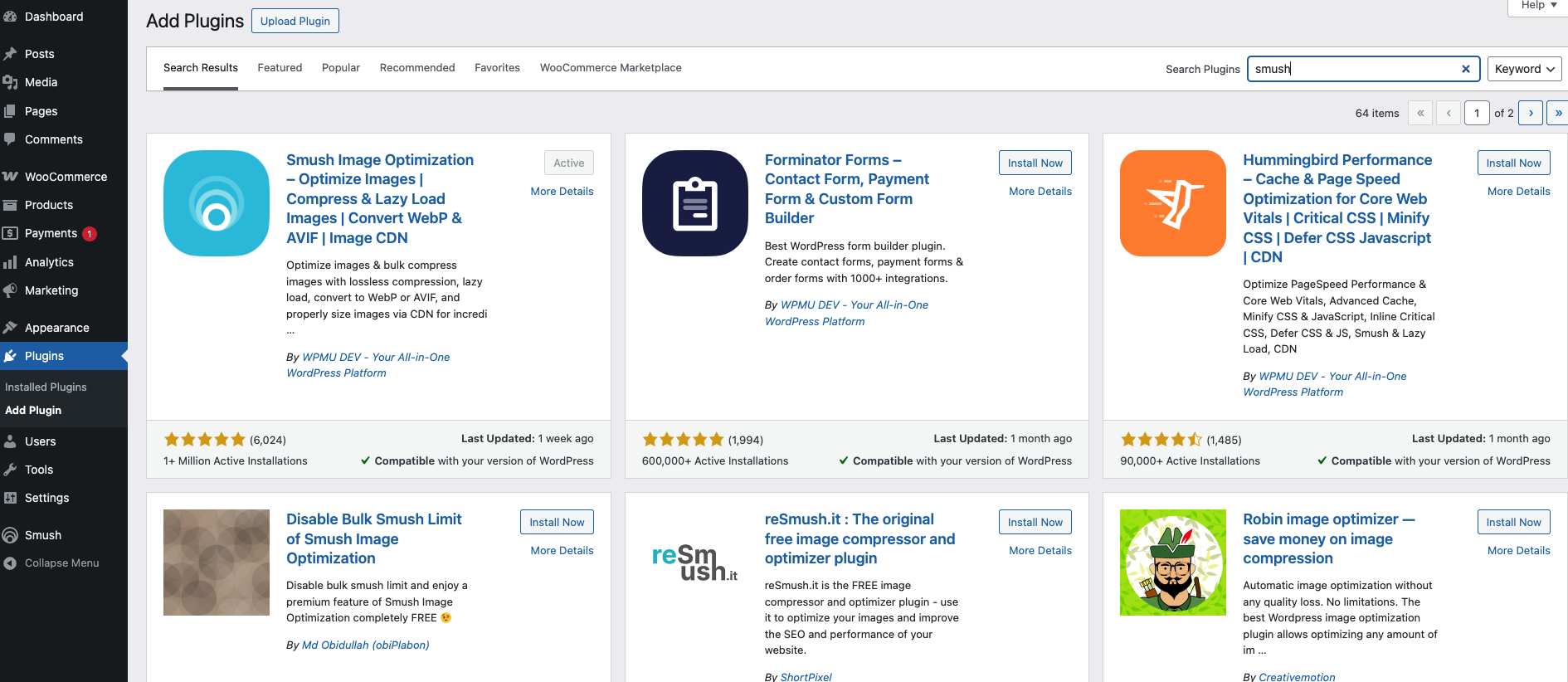
Task: Click the Forminator Forms clipboard icon
Action: [694, 203]
